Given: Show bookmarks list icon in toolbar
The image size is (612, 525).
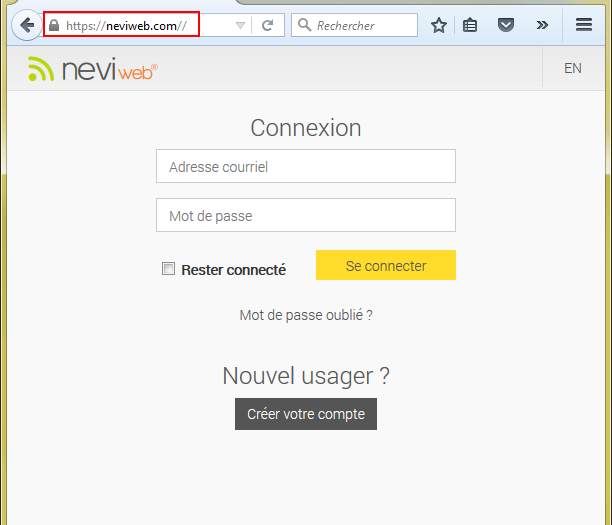Looking at the screenshot, I should 470,26.
